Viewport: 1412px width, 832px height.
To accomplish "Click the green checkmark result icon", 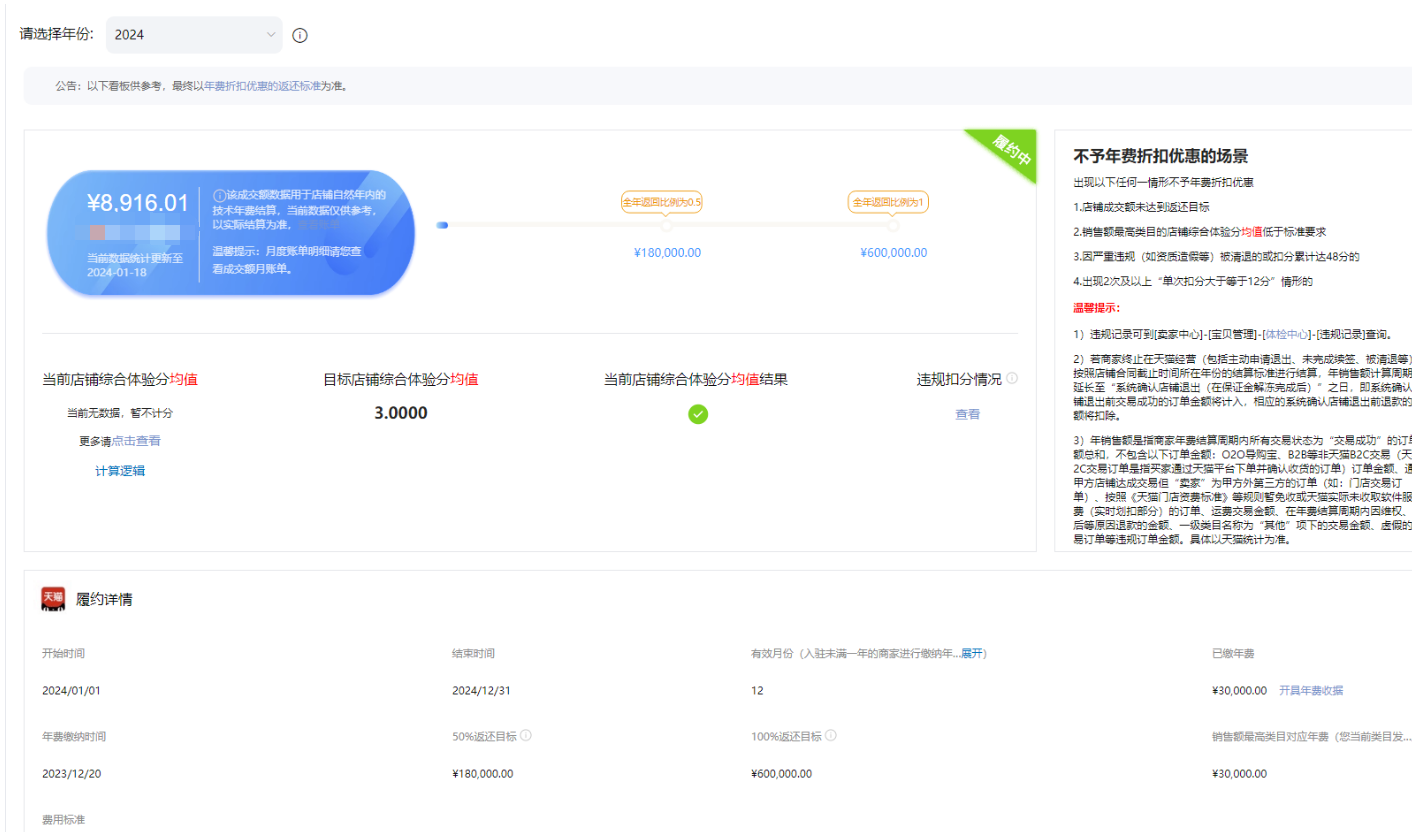I will pos(698,414).
